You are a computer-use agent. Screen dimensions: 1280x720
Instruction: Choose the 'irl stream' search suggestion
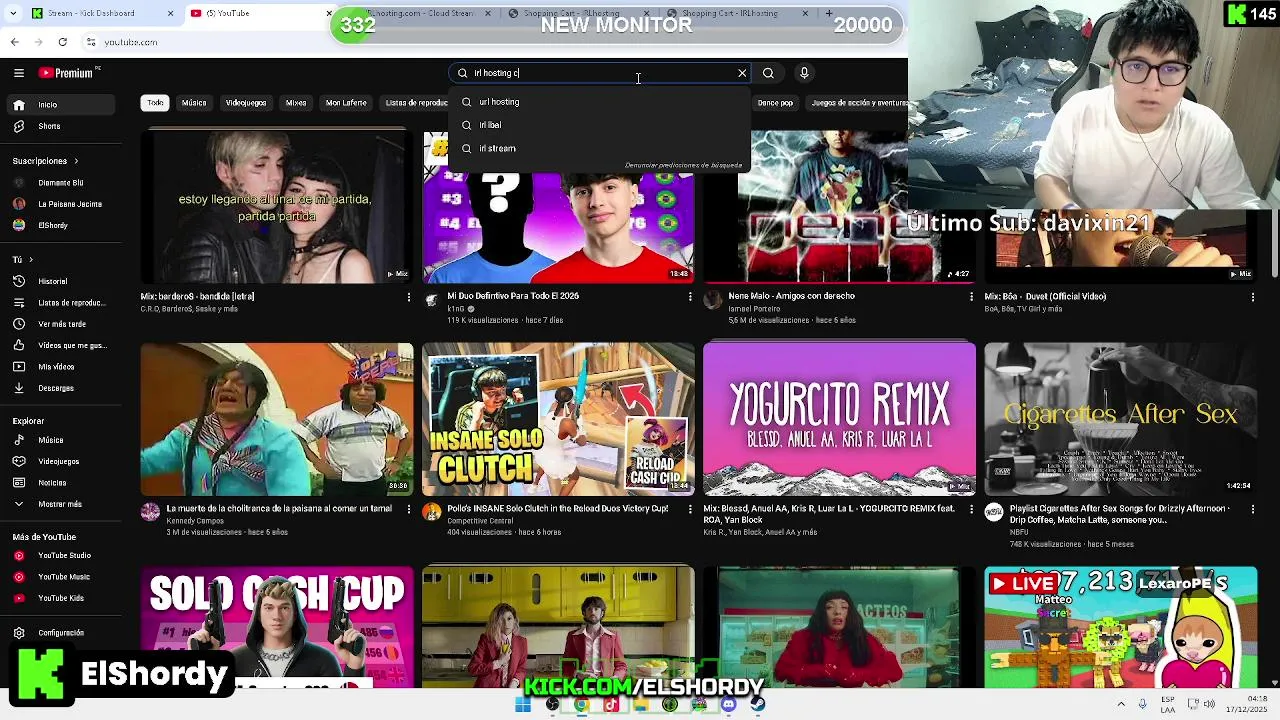pos(600,148)
